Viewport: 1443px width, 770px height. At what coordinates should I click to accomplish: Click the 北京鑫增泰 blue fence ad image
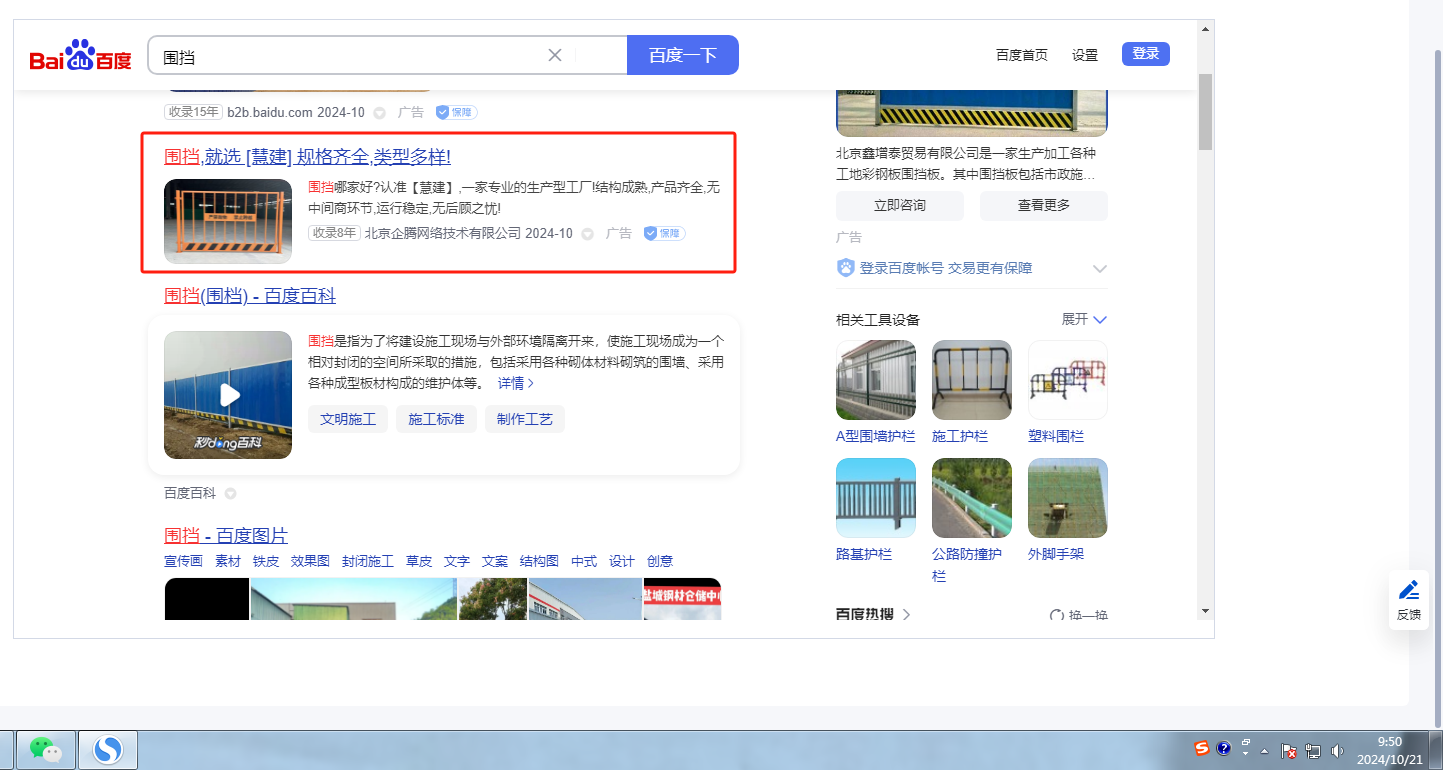point(972,112)
